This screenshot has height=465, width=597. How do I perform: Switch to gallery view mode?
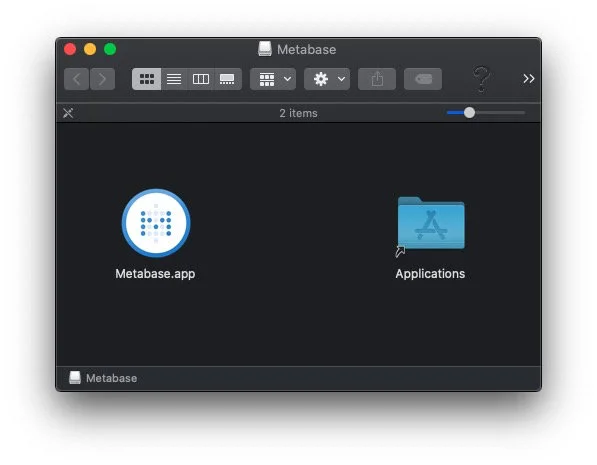tap(228, 79)
